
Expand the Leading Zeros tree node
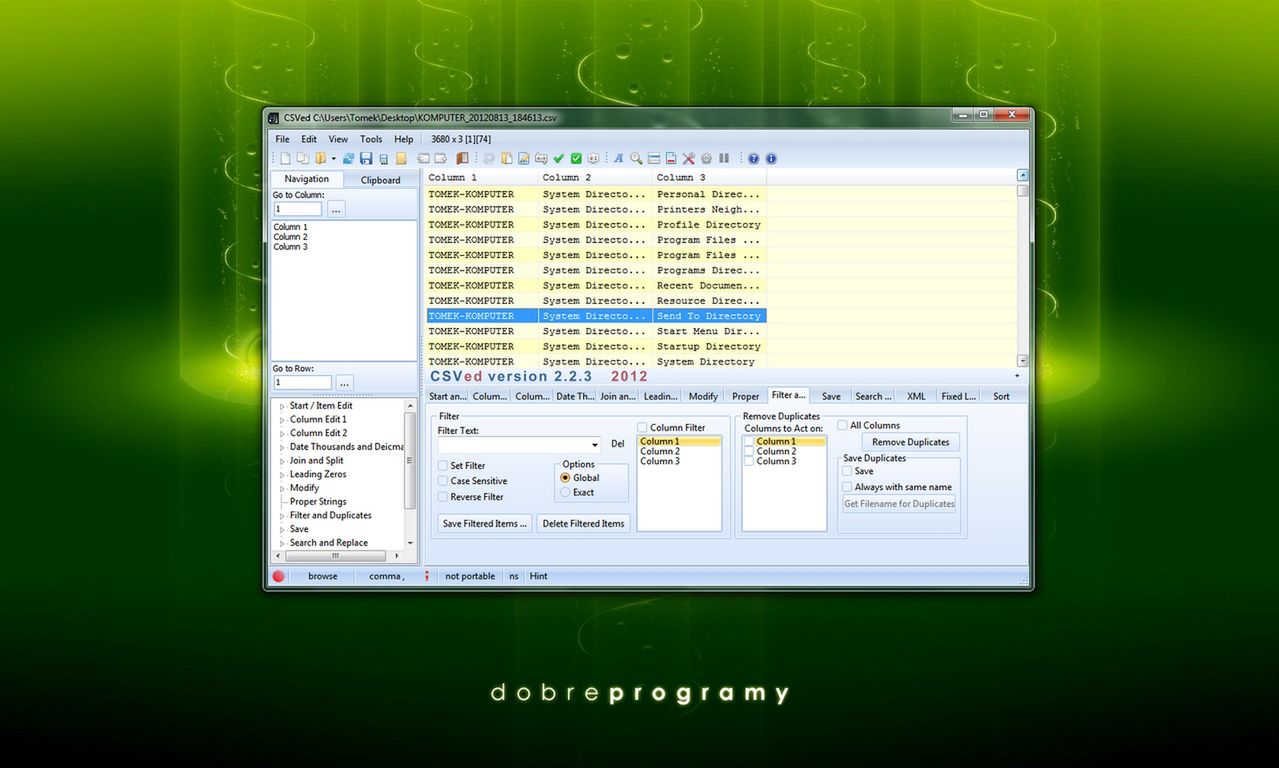(282, 475)
